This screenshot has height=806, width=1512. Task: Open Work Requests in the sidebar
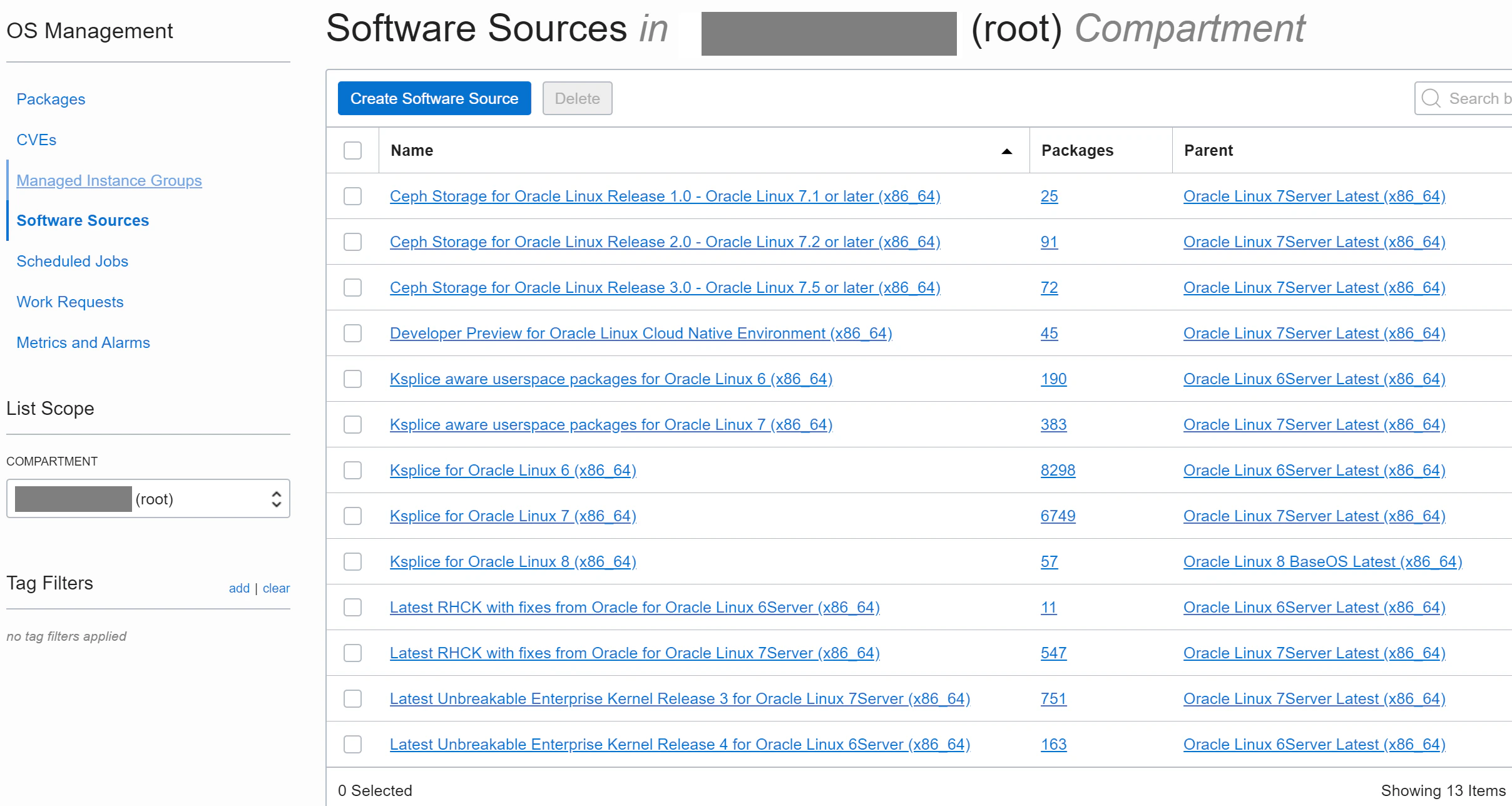[69, 302]
